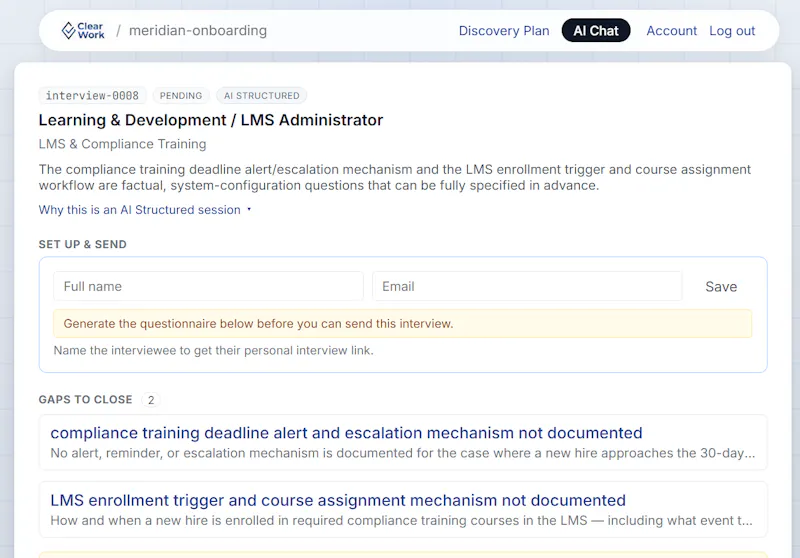
Task: Go to the Discovery Plan page
Action: 504,31
